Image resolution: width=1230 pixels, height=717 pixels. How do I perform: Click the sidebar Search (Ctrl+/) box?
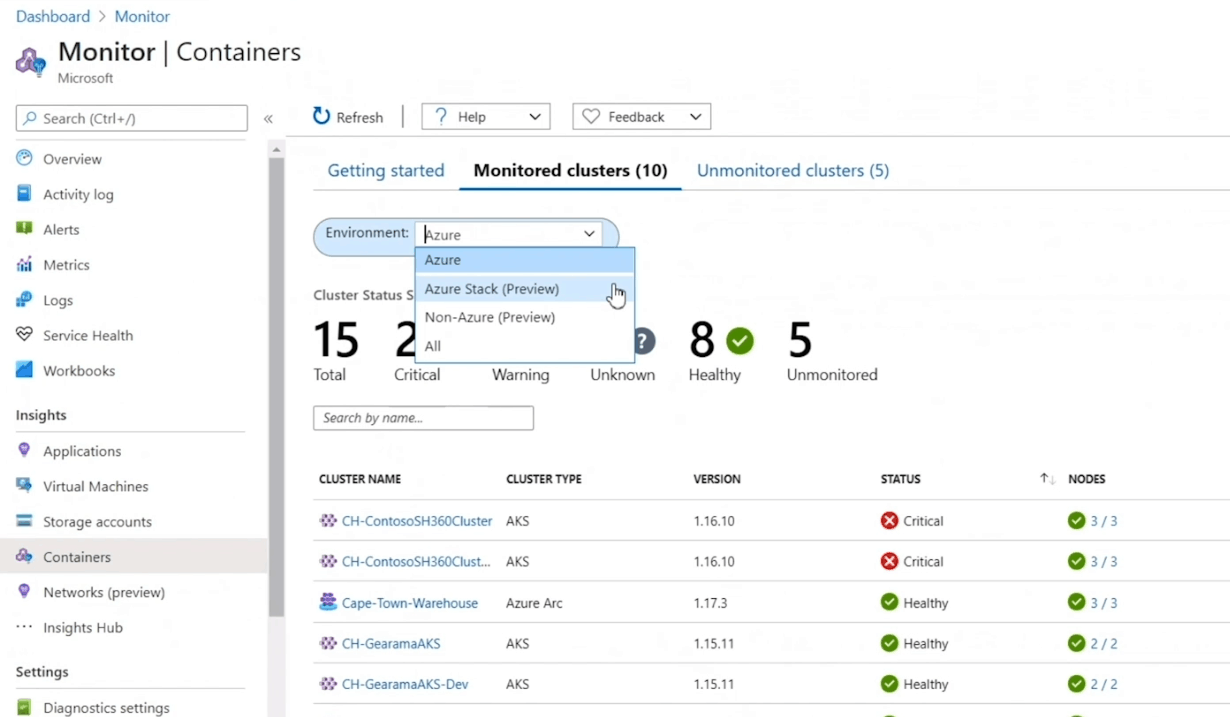(x=132, y=118)
